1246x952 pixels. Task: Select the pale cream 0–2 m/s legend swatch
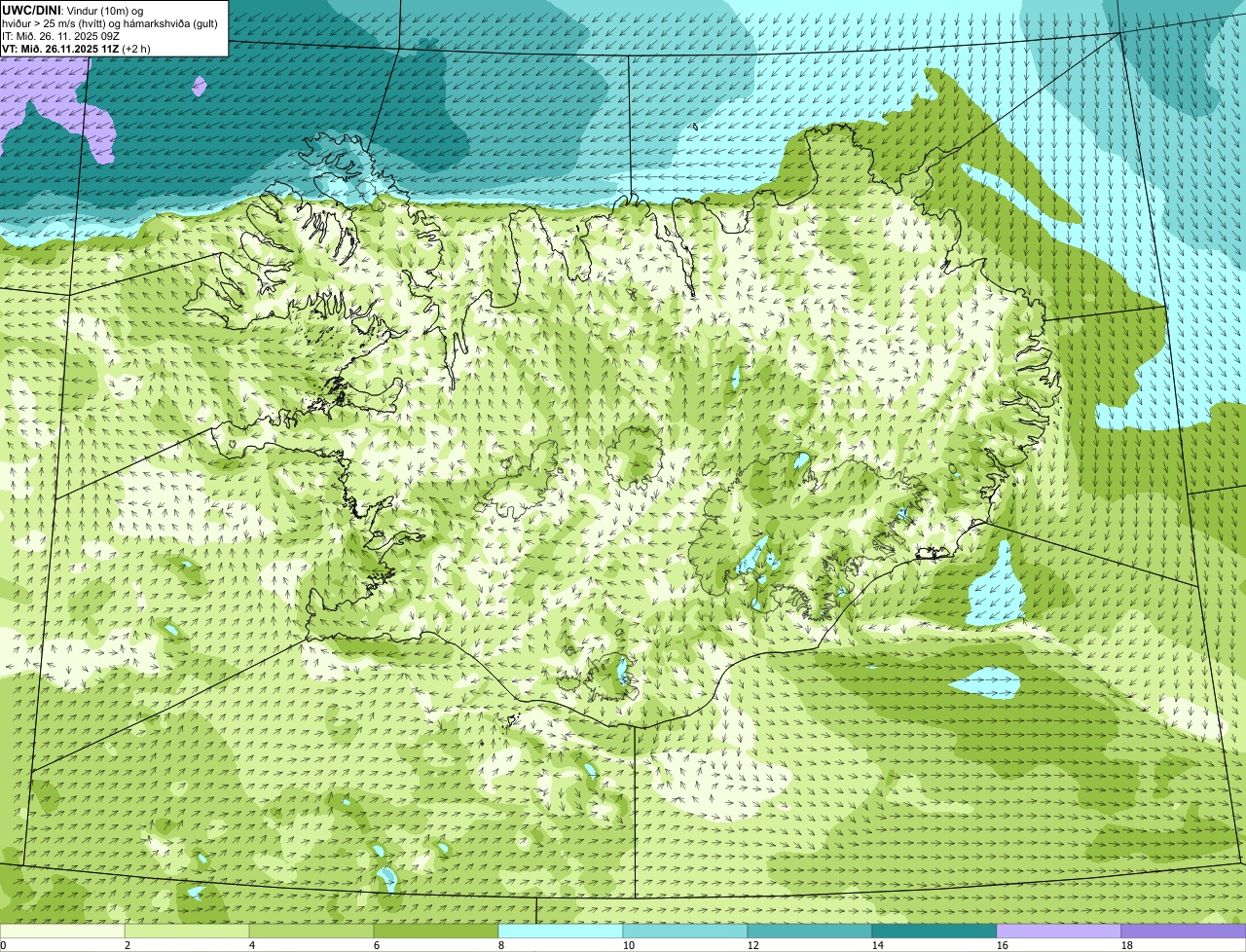tap(62, 931)
